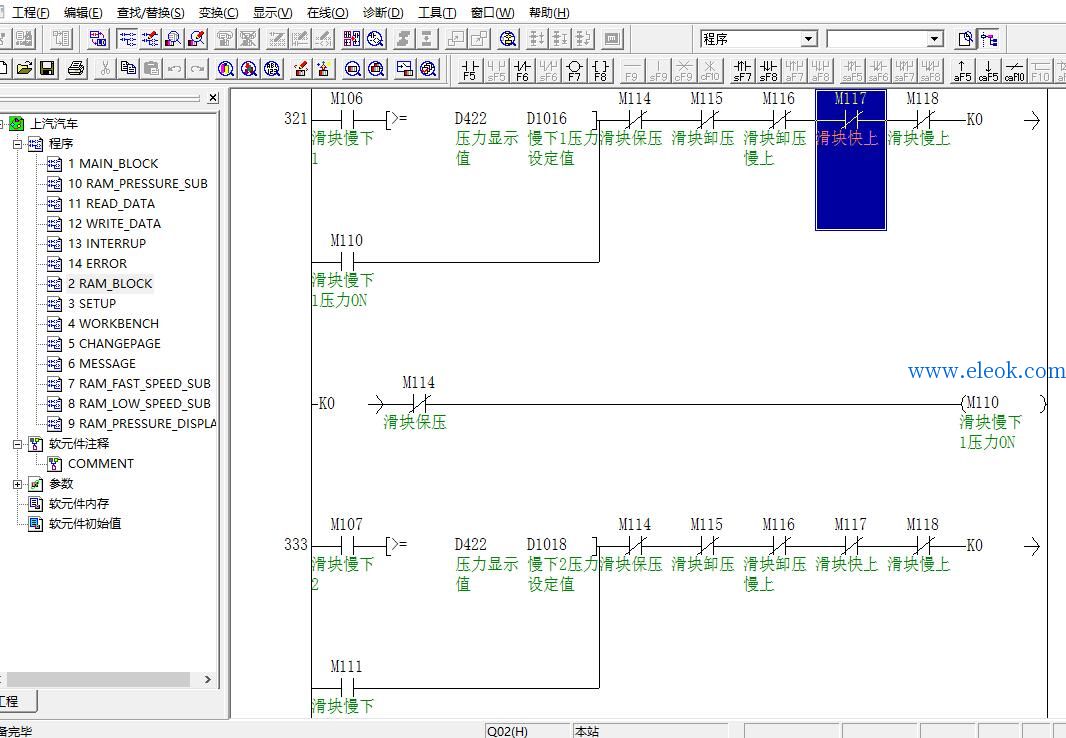Open the 程序 dropdown arrow
Viewport: 1066px width, 738px height.
pyautogui.click(x=808, y=39)
